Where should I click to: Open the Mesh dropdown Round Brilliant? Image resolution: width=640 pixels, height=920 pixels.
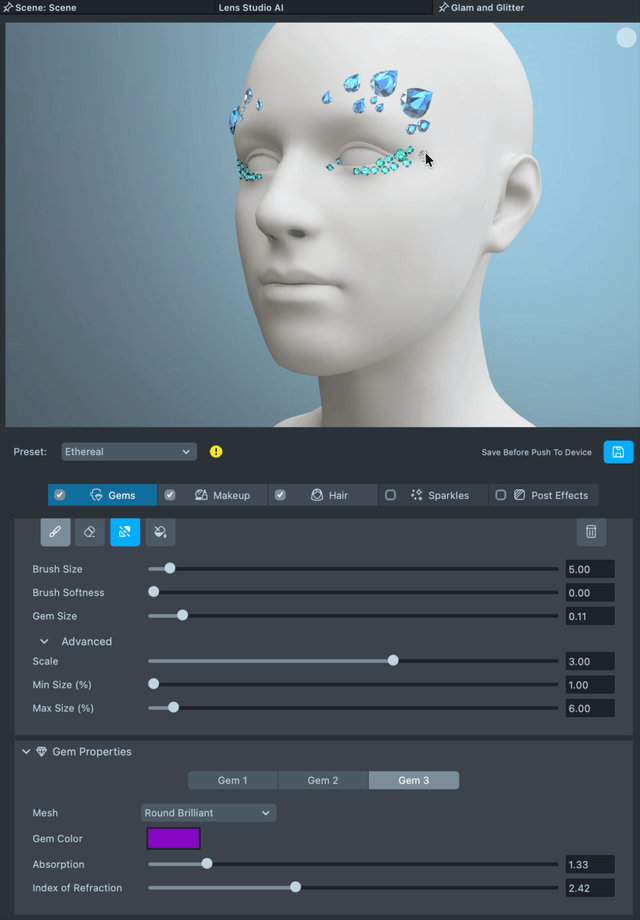[208, 813]
